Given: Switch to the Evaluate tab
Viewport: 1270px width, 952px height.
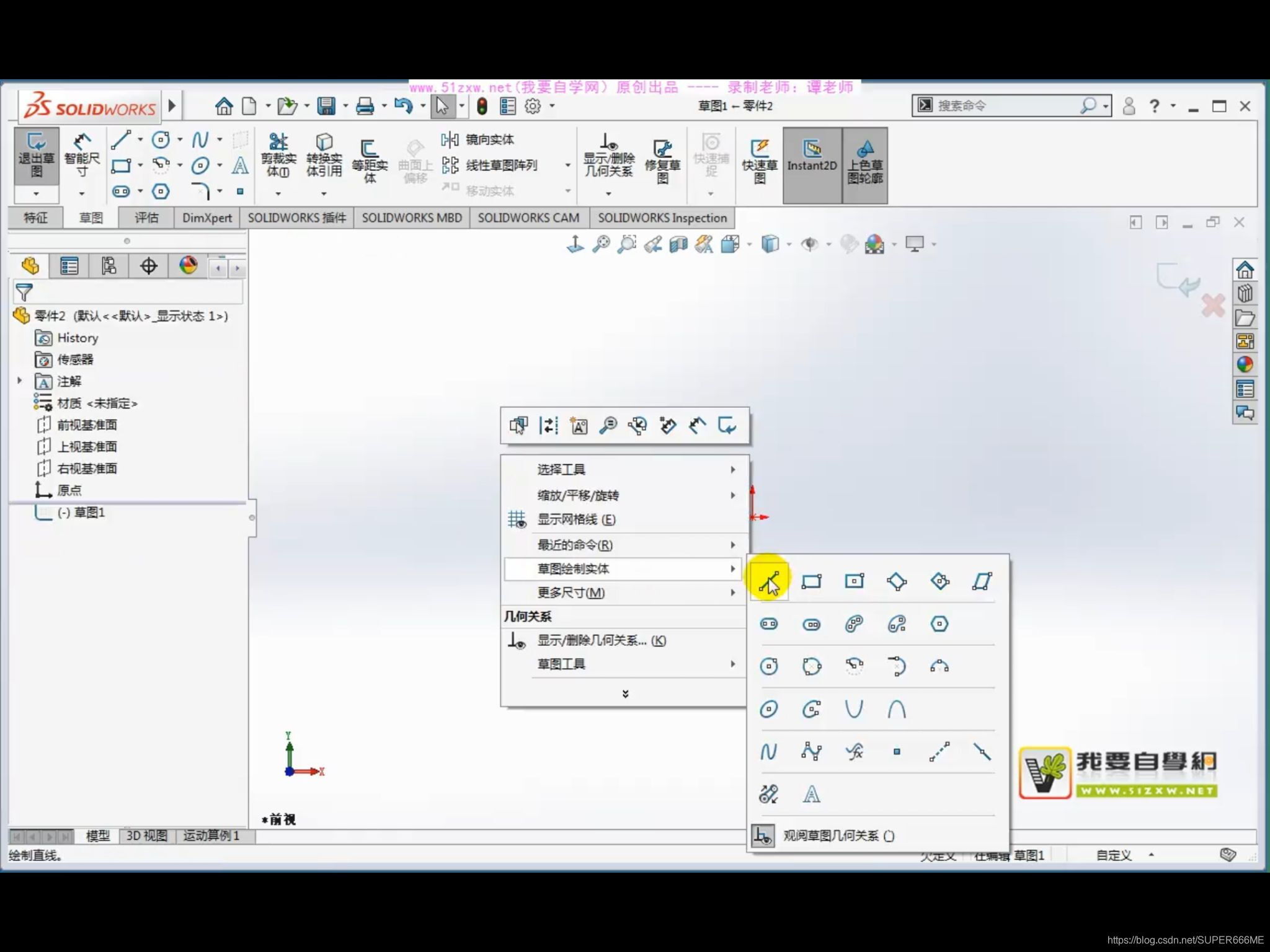Looking at the screenshot, I should pos(146,218).
